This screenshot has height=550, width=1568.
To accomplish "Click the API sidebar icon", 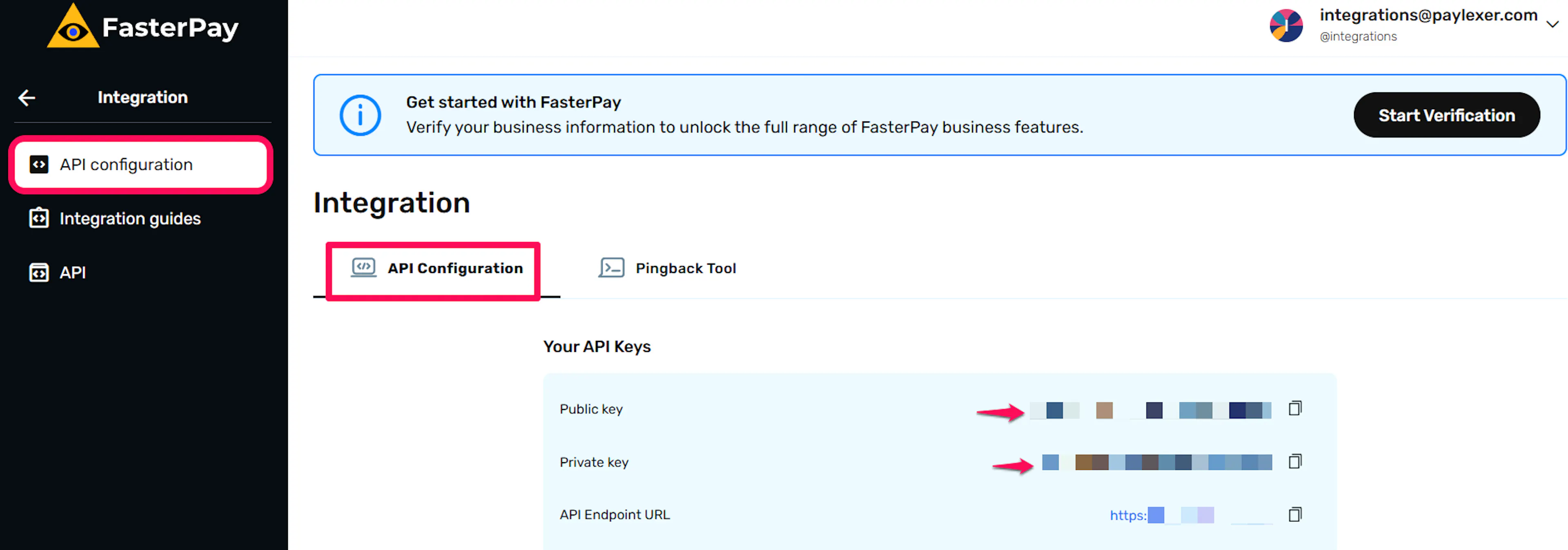I will pos(39,272).
